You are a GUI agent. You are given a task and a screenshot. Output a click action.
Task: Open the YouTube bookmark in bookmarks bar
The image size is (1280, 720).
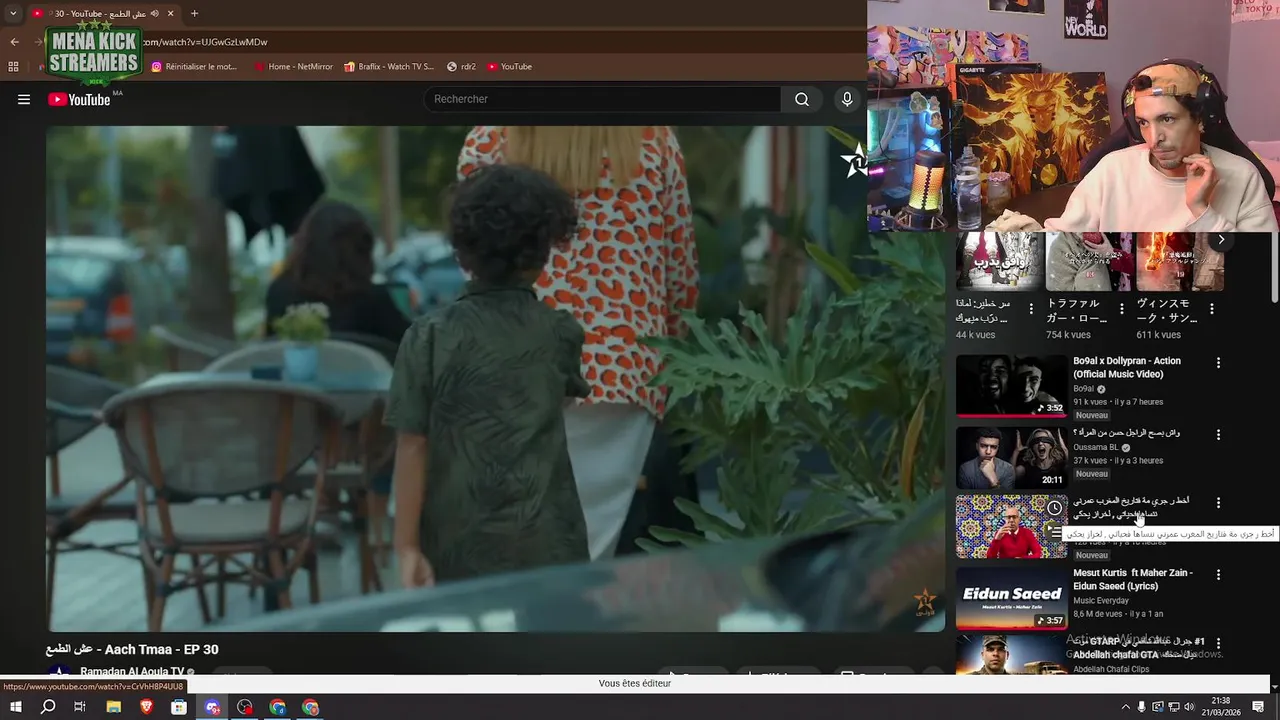click(x=510, y=66)
